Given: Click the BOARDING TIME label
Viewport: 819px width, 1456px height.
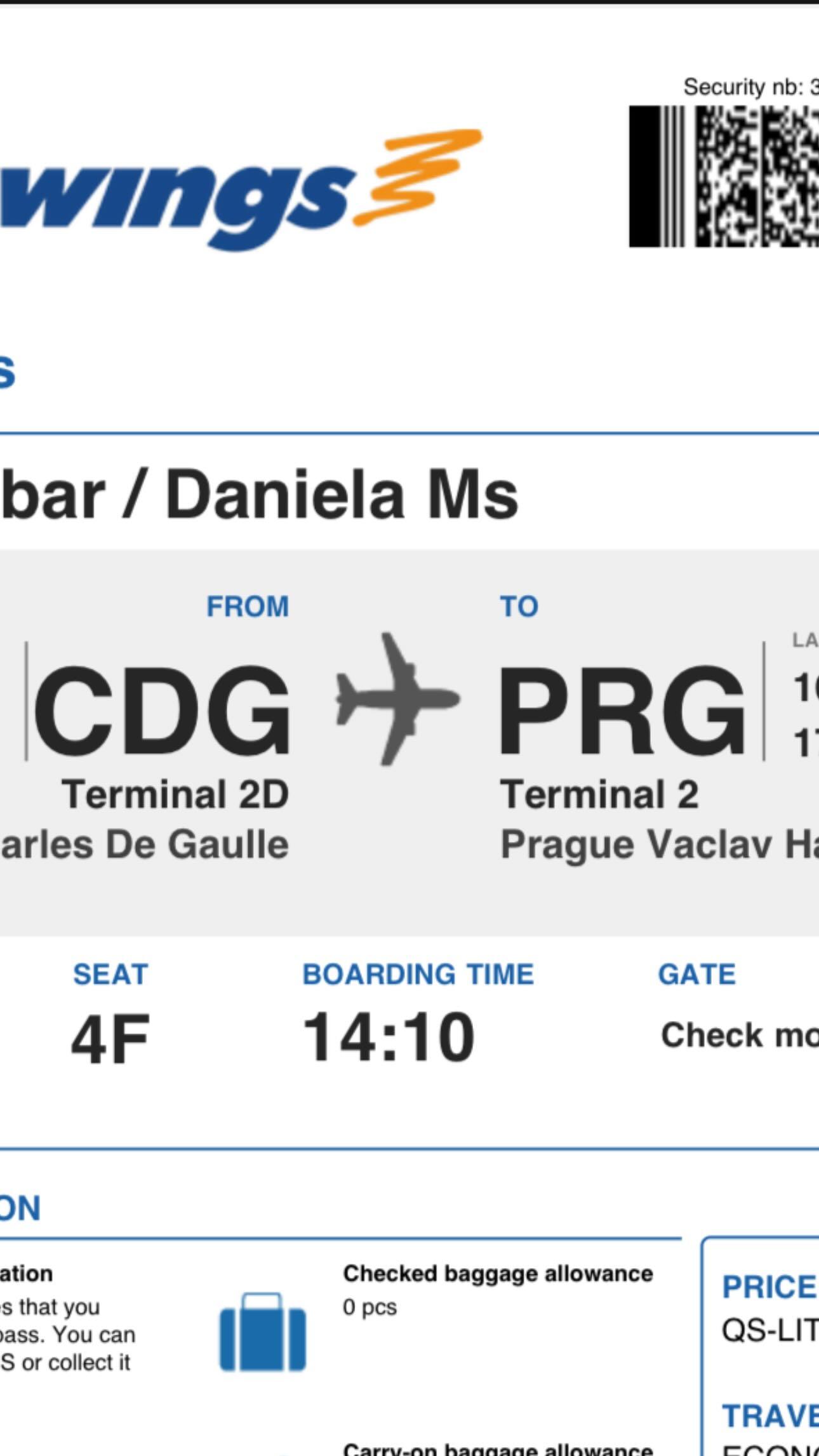Looking at the screenshot, I should [x=418, y=975].
